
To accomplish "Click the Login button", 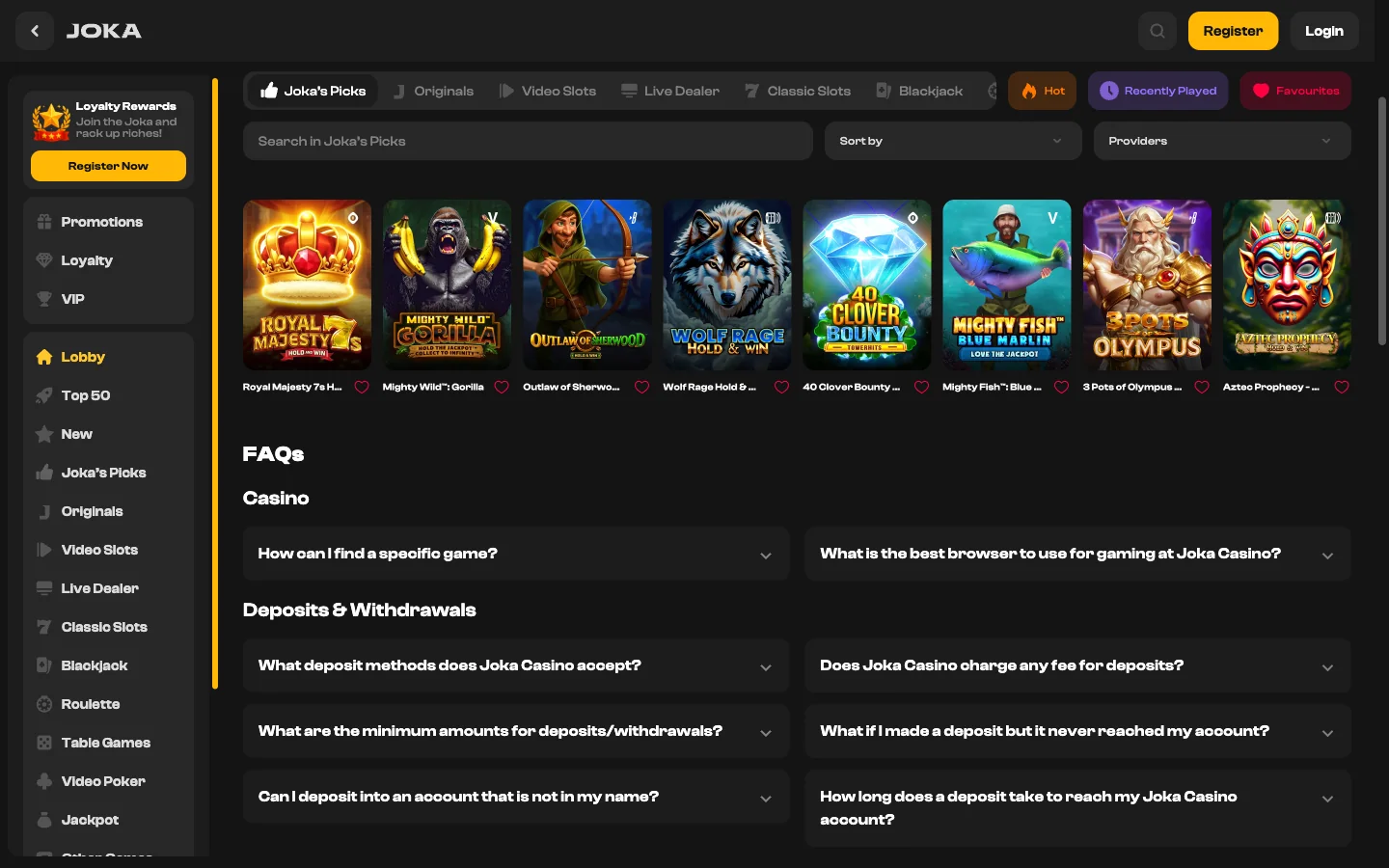I will 1324,31.
